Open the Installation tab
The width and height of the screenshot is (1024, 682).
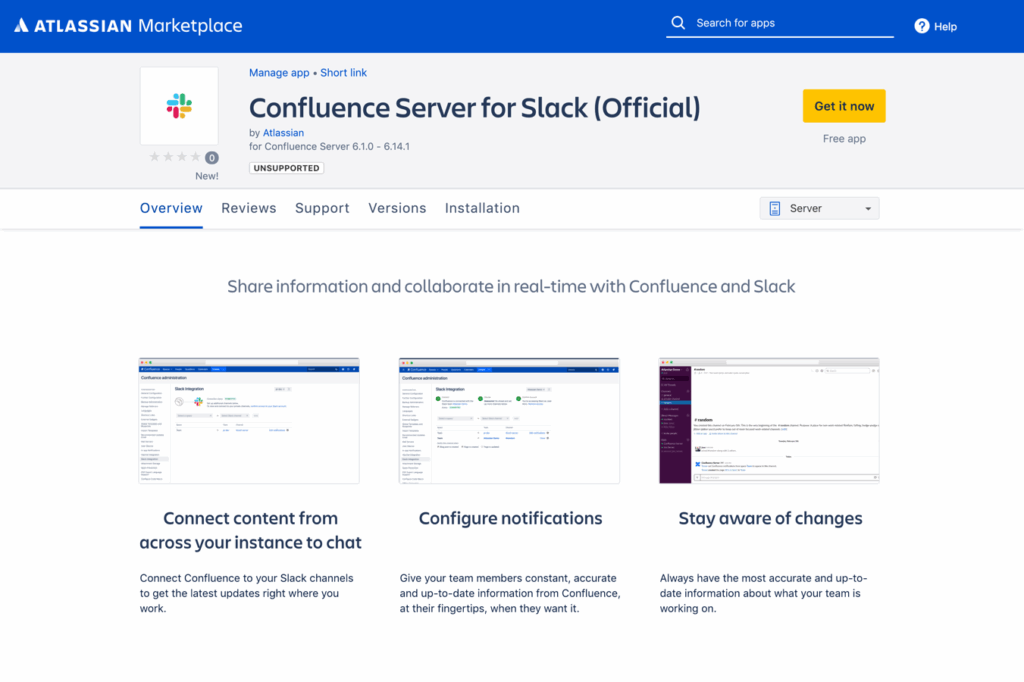click(482, 208)
